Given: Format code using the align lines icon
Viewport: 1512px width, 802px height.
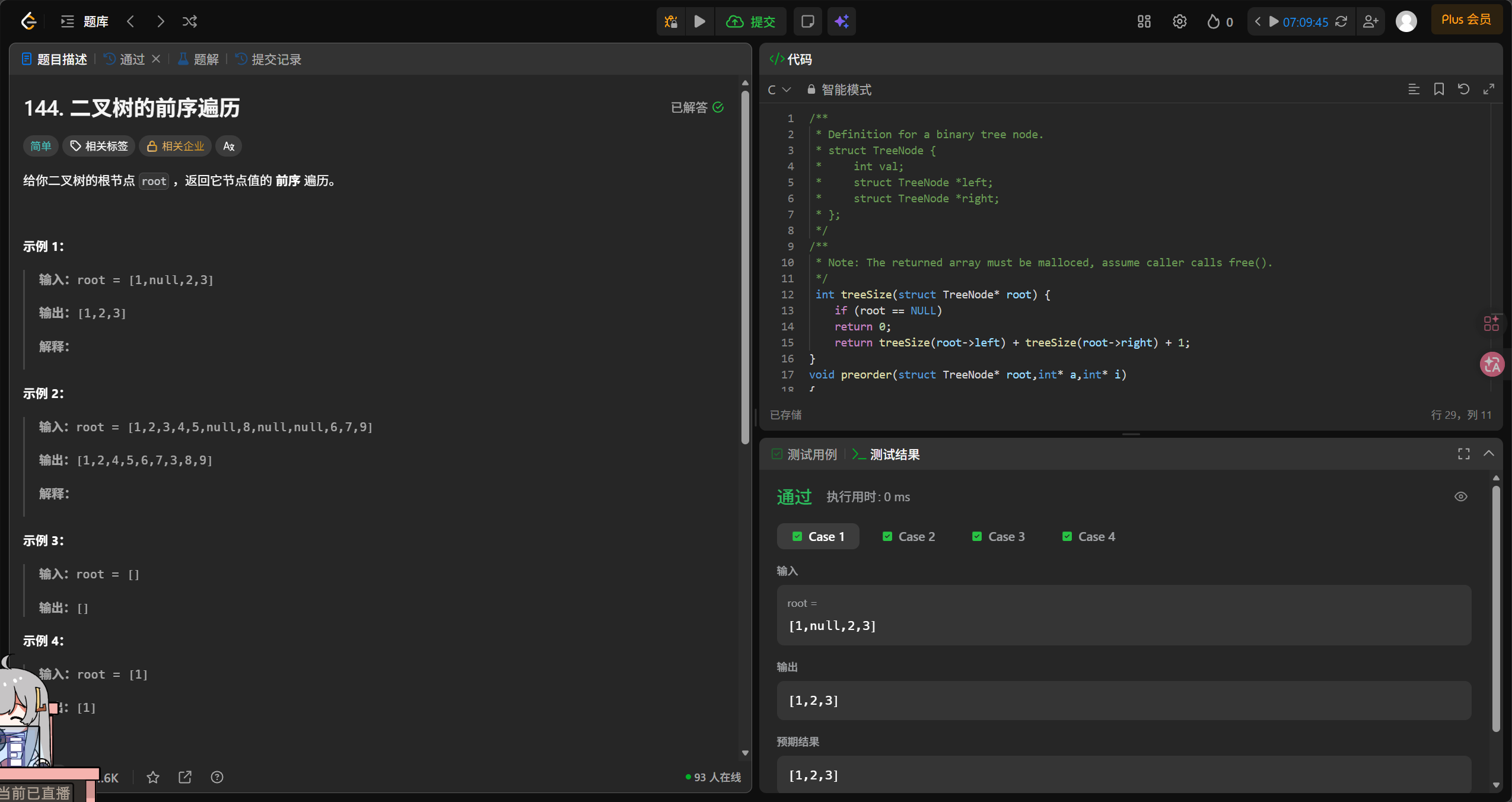Looking at the screenshot, I should pyautogui.click(x=1414, y=90).
